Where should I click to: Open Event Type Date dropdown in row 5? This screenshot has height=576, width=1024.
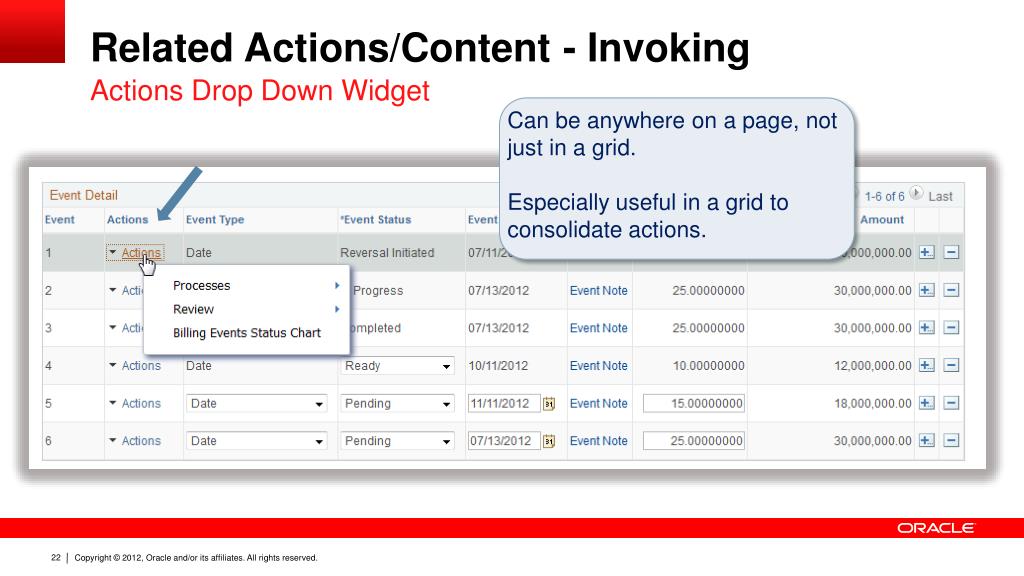[256, 404]
